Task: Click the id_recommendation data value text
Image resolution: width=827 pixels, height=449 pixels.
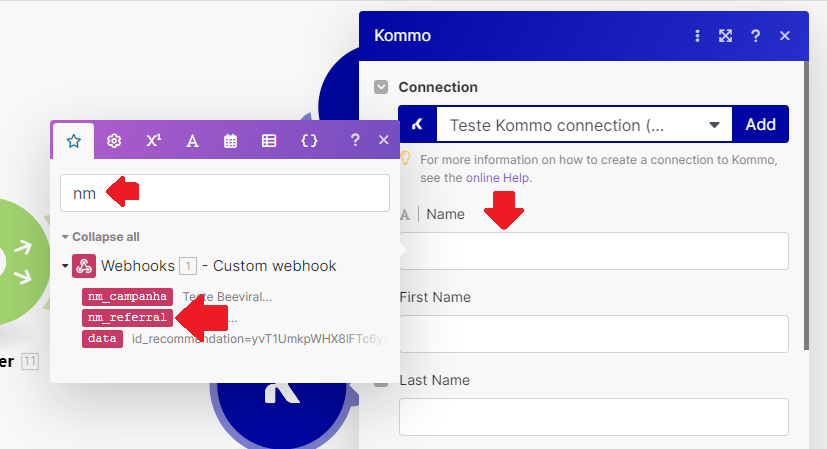Action: tap(260, 339)
